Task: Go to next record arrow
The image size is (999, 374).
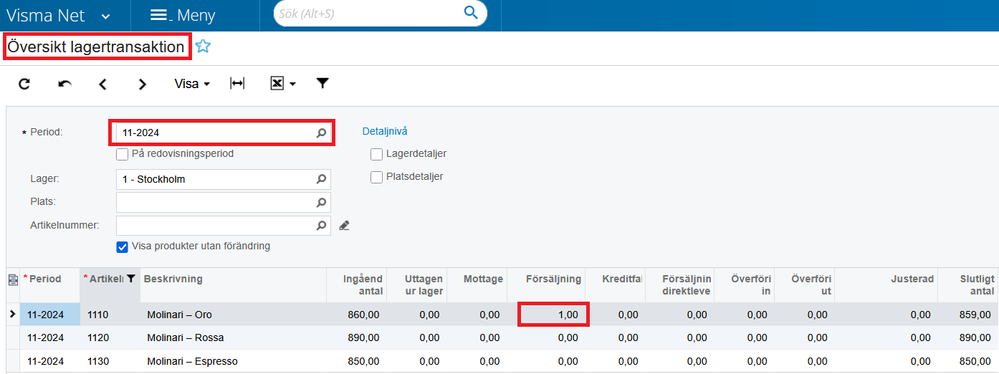Action: (143, 84)
